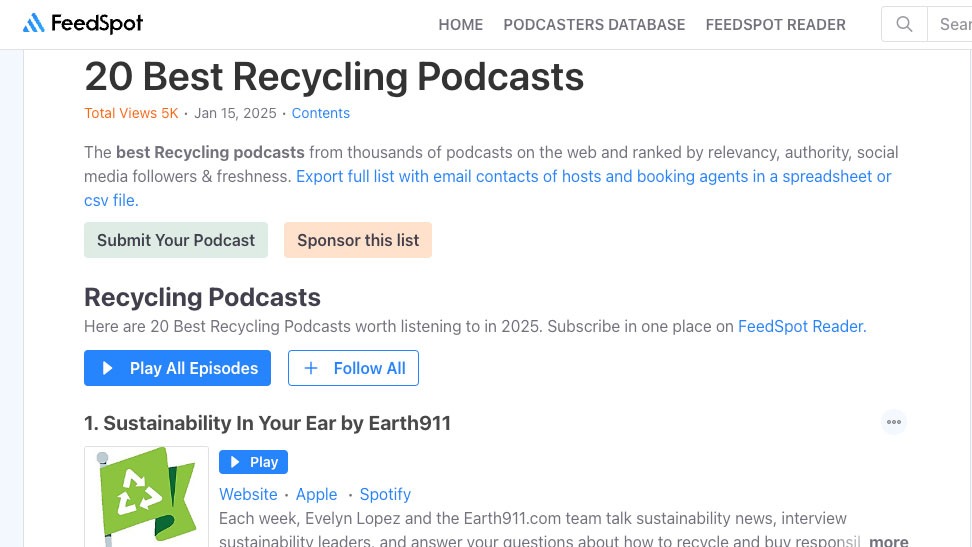The image size is (972, 547).
Task: Click Submit Your Podcast button
Action: click(x=176, y=240)
